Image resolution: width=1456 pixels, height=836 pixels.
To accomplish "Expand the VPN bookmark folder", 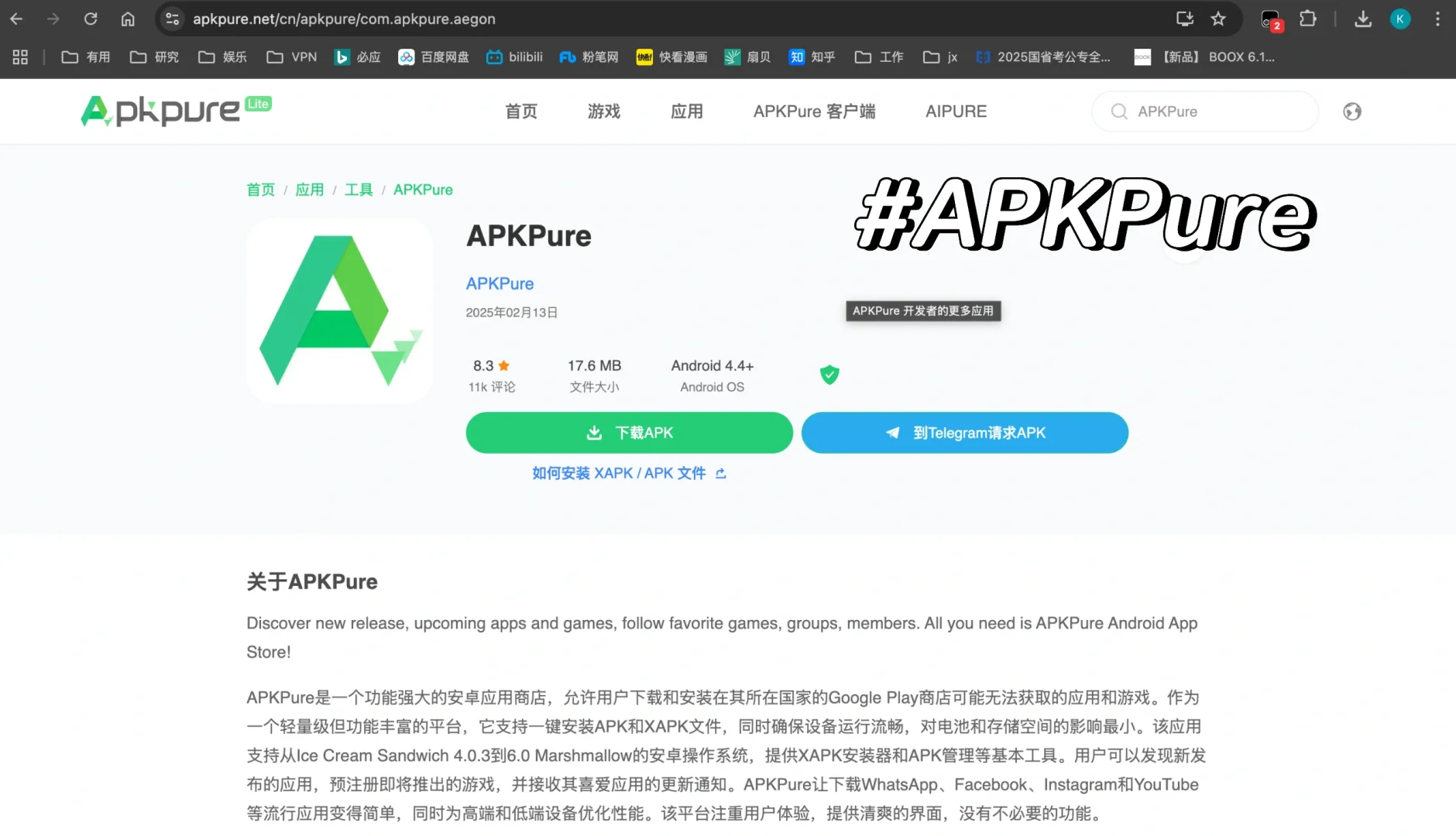I will click(x=291, y=57).
